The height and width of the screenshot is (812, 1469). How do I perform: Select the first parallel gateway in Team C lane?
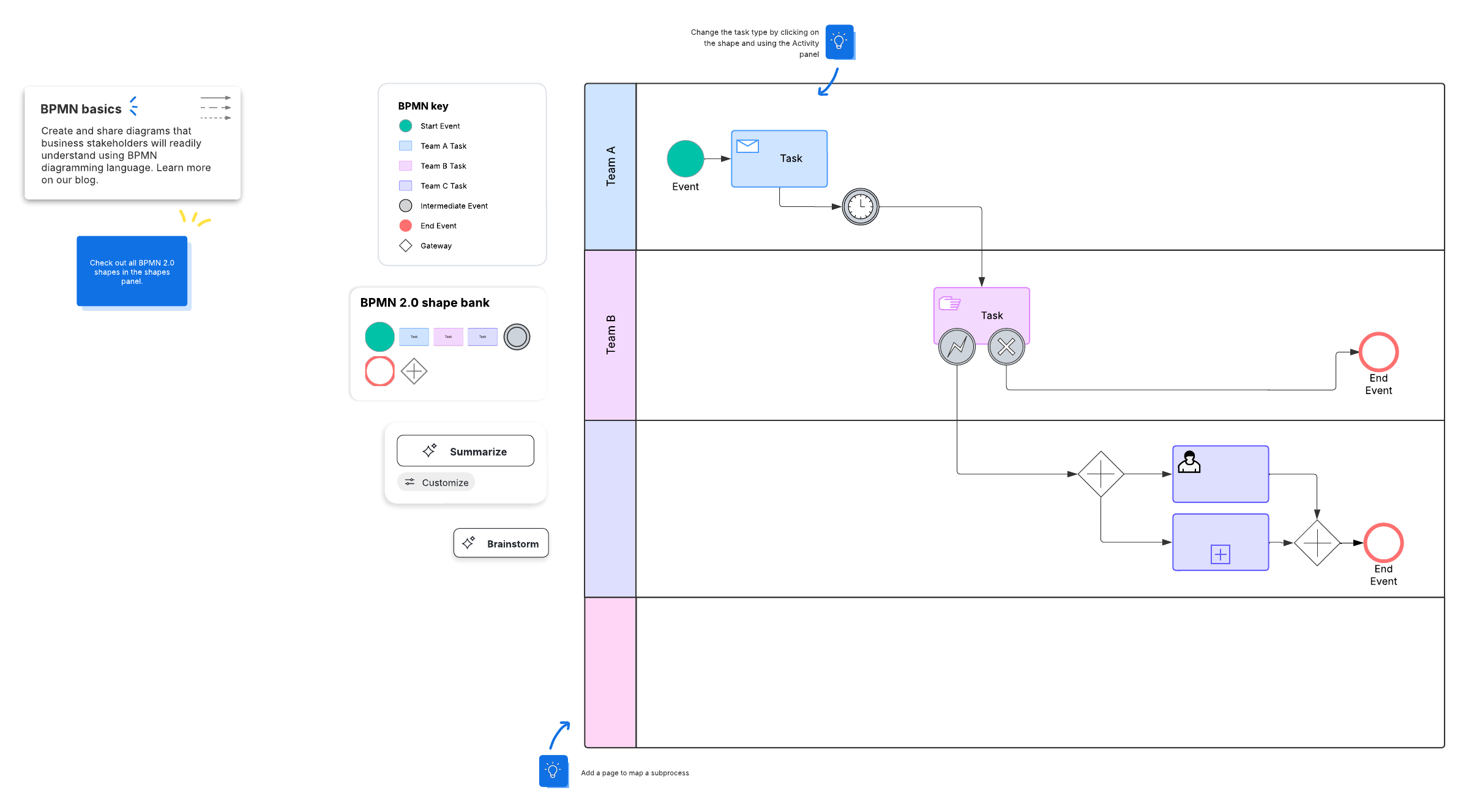1101,474
